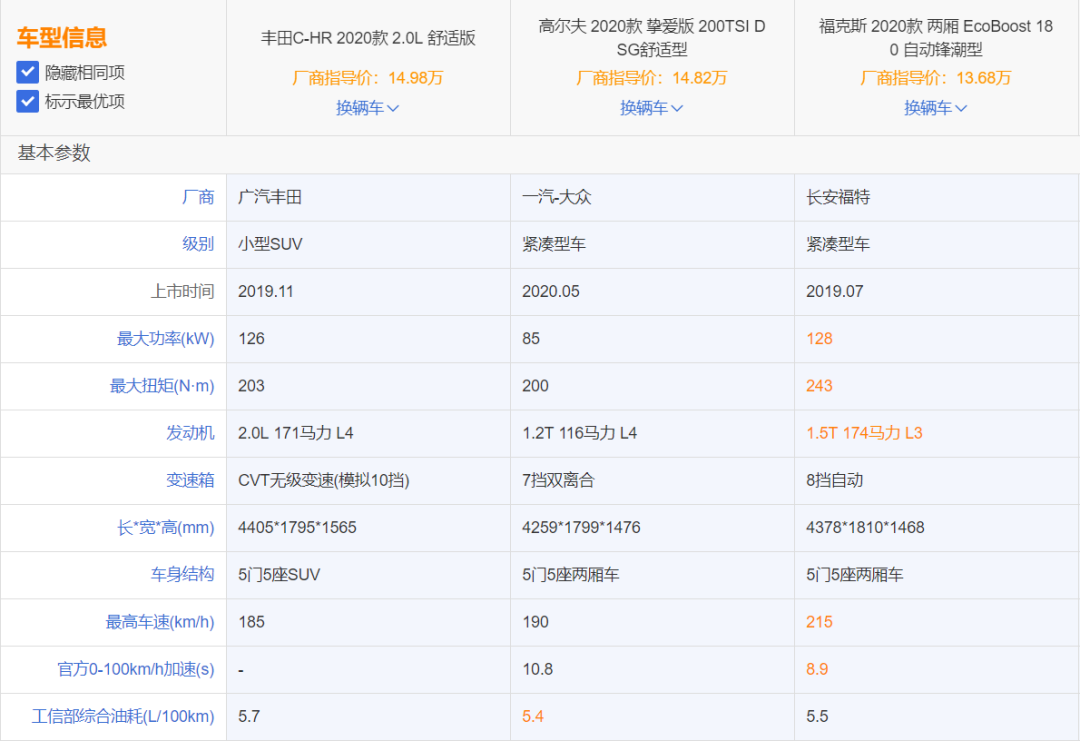Viewport: 1080px width, 741px height.
Task: Click the 最高车速(km/h) parameter link
Action: point(160,623)
